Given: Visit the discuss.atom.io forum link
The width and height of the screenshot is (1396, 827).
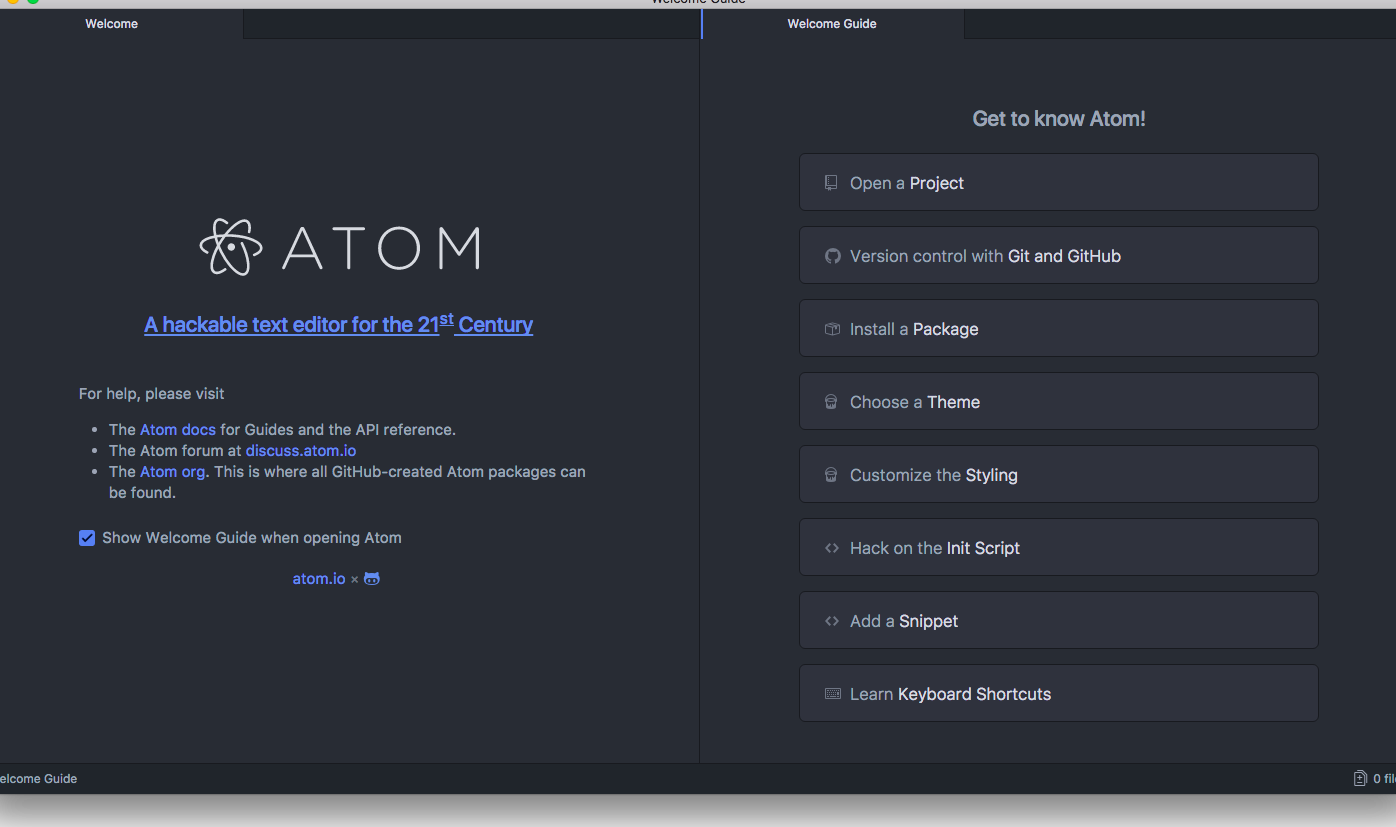Looking at the screenshot, I should point(301,451).
